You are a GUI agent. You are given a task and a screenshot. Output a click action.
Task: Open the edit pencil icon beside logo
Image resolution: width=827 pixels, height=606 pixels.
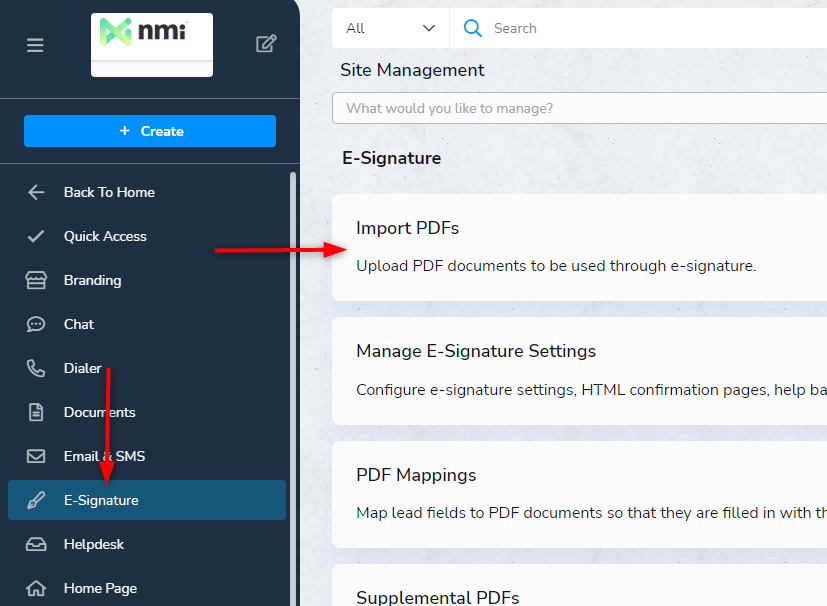pos(266,44)
